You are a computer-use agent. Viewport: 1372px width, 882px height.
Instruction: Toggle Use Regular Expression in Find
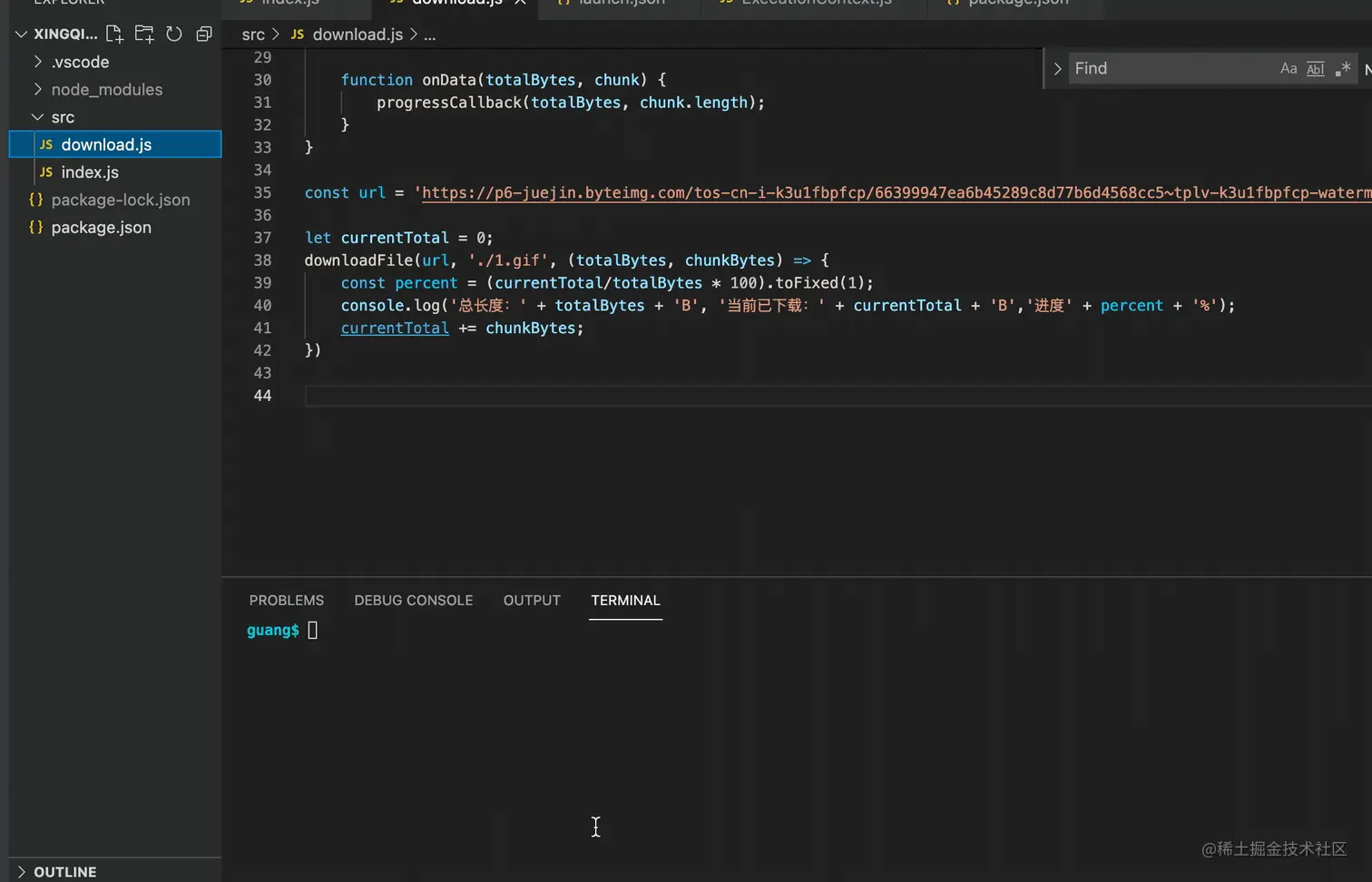pyautogui.click(x=1343, y=69)
